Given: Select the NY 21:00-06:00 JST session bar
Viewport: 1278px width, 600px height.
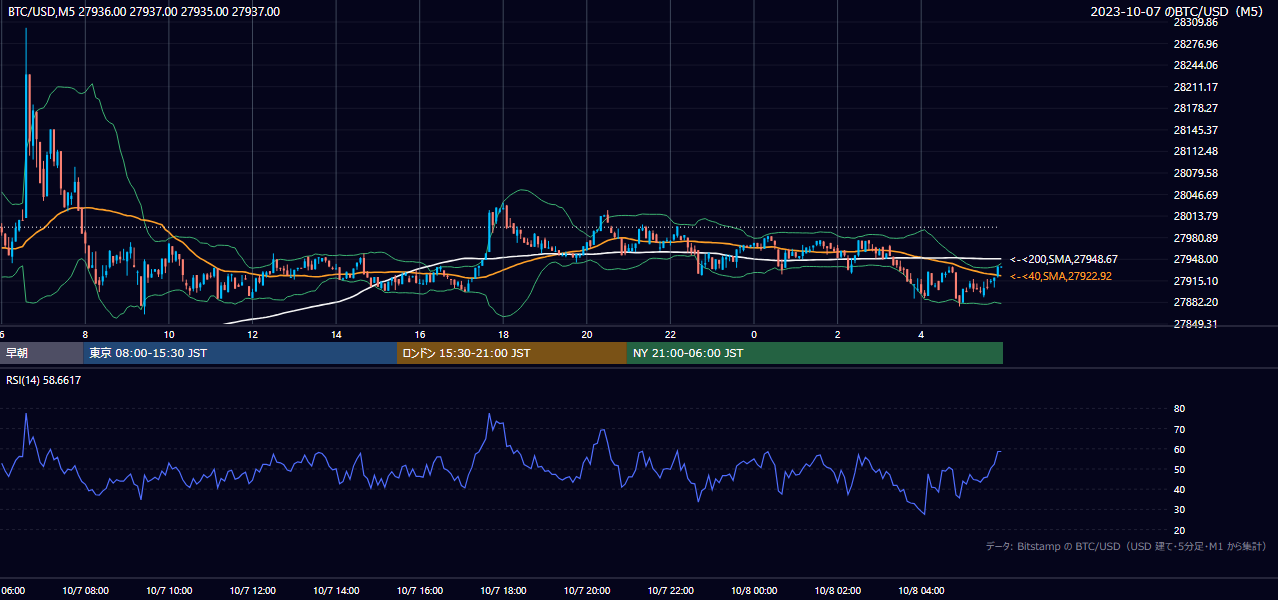Looking at the screenshot, I should point(815,353).
